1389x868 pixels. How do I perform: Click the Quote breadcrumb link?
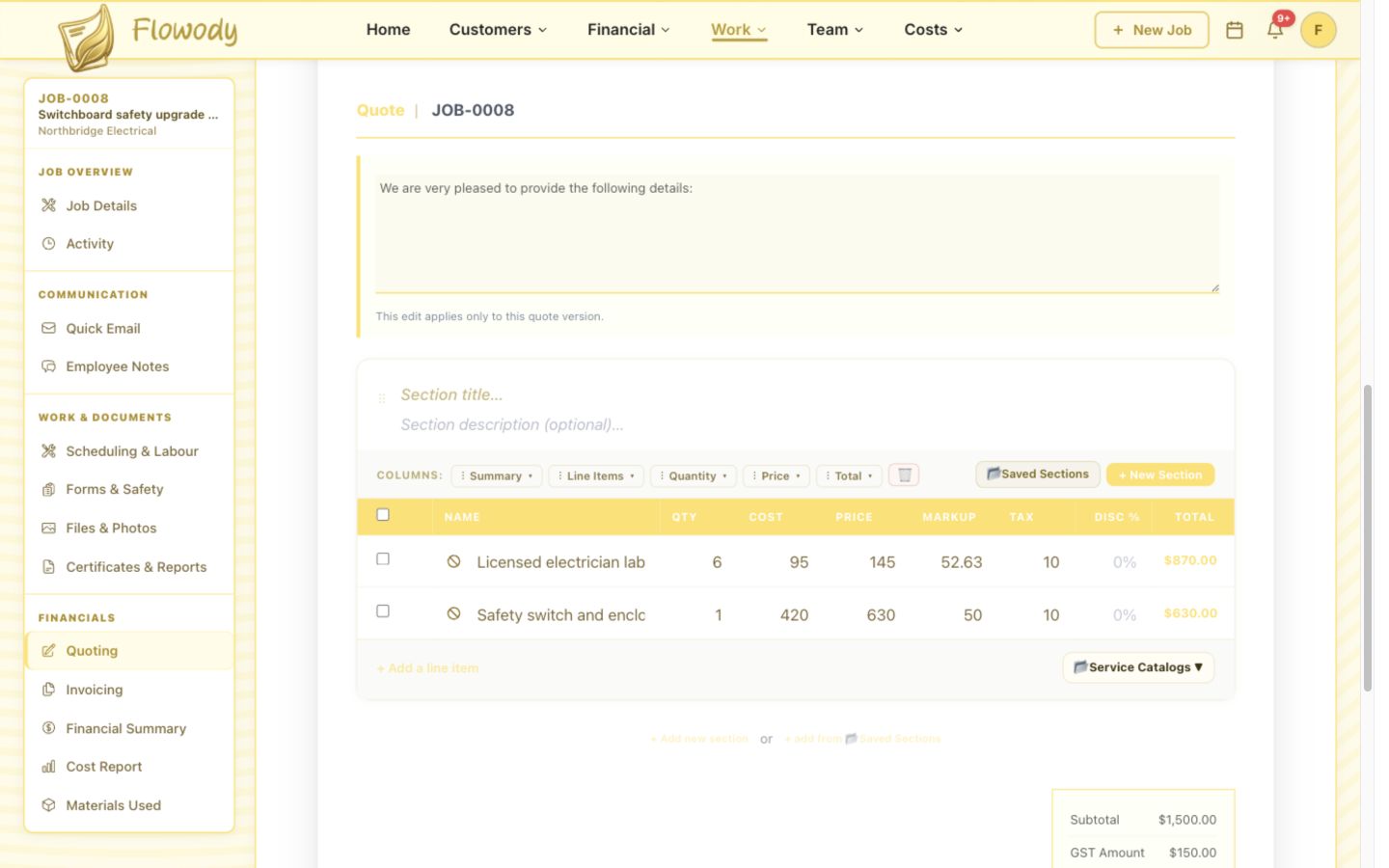point(380,110)
